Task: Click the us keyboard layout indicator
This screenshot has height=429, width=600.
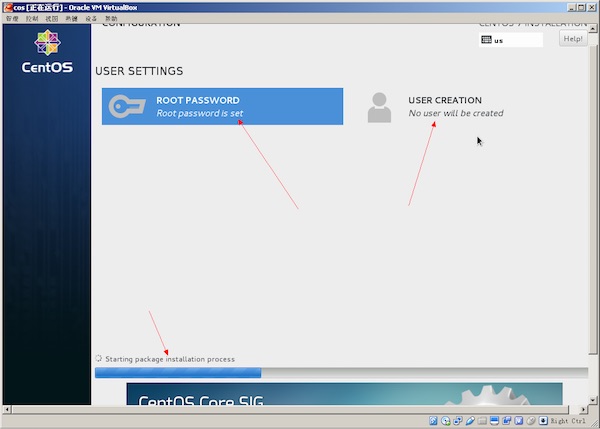Action: (x=510, y=40)
